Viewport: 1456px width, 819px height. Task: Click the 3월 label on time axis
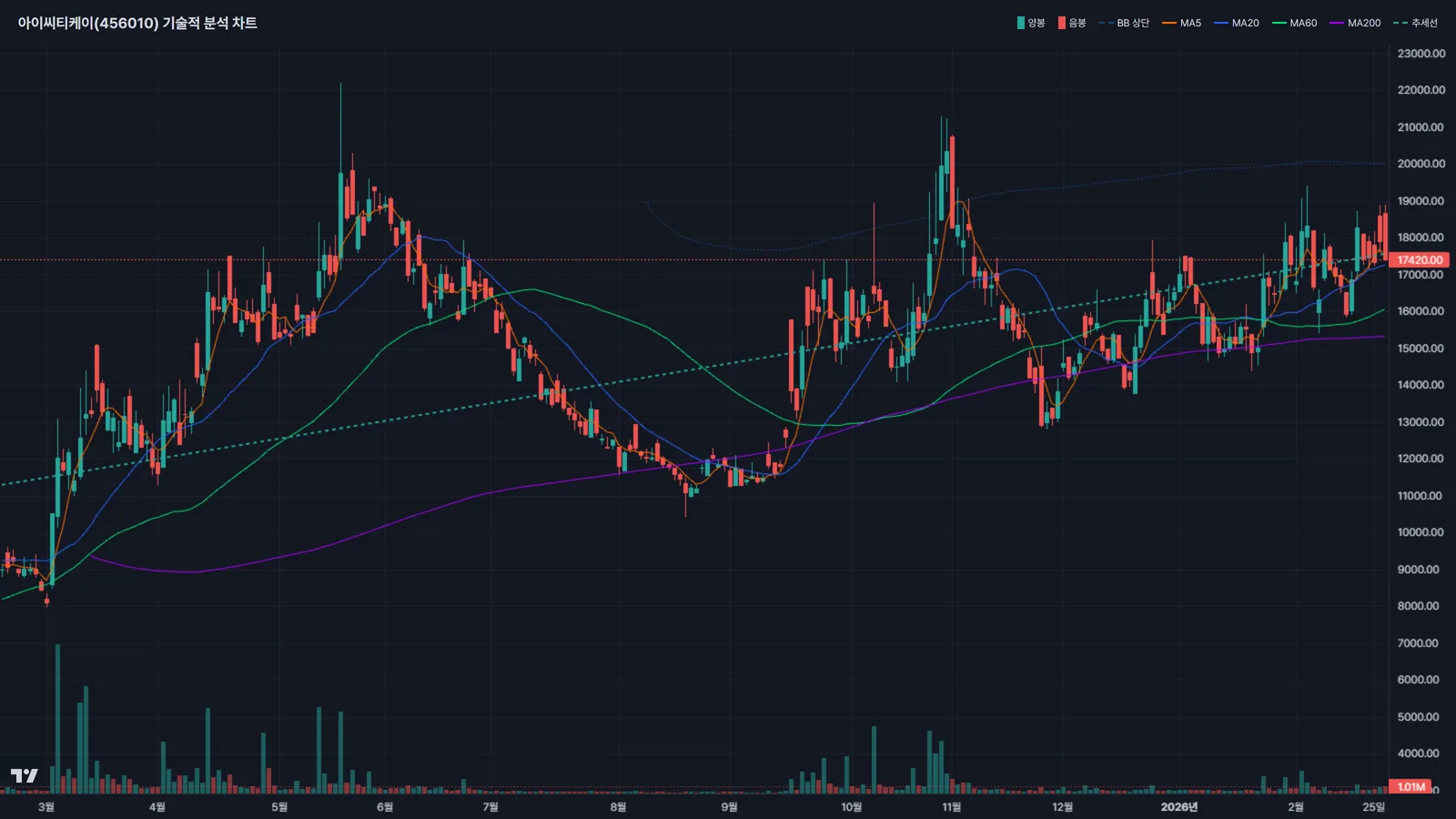click(x=46, y=807)
